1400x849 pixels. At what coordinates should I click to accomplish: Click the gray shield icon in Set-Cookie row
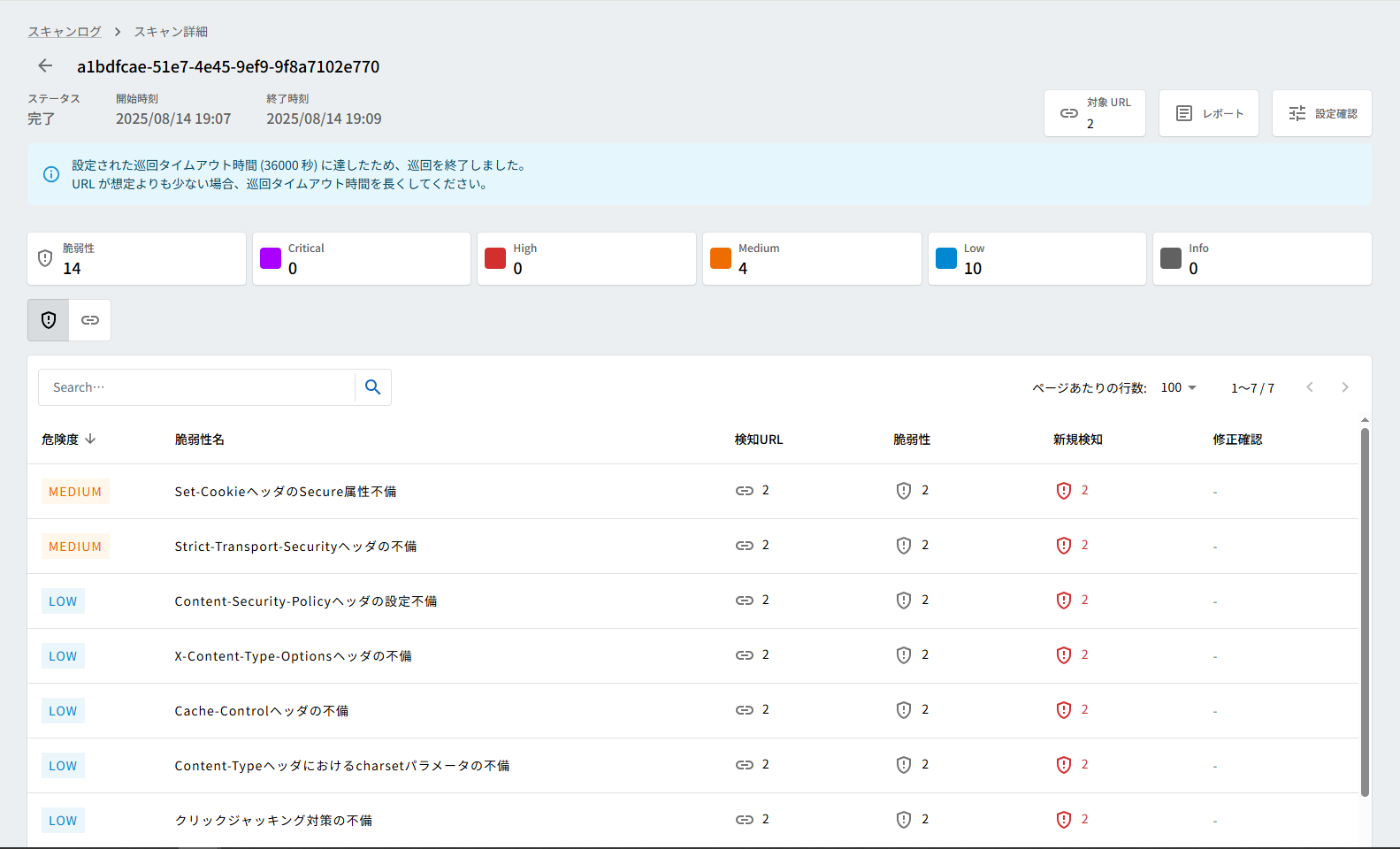(x=904, y=491)
